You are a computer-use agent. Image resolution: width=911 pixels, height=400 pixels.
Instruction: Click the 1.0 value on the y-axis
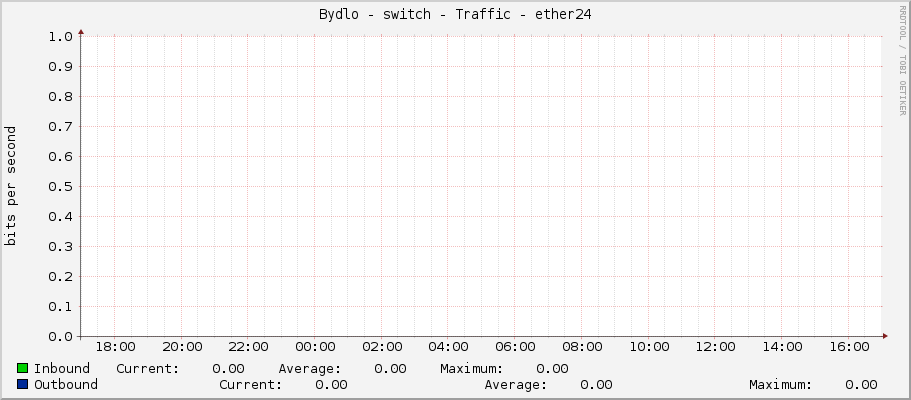click(x=60, y=37)
